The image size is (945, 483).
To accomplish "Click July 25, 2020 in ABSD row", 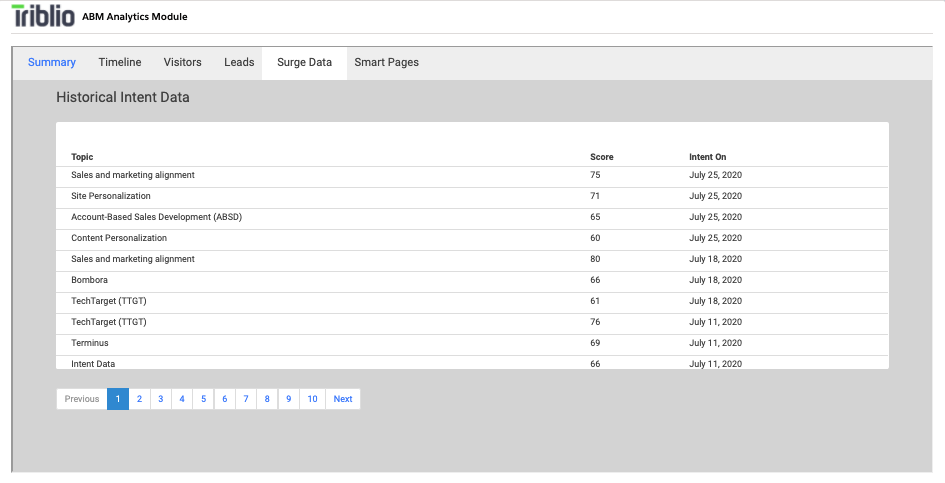I will point(715,217).
